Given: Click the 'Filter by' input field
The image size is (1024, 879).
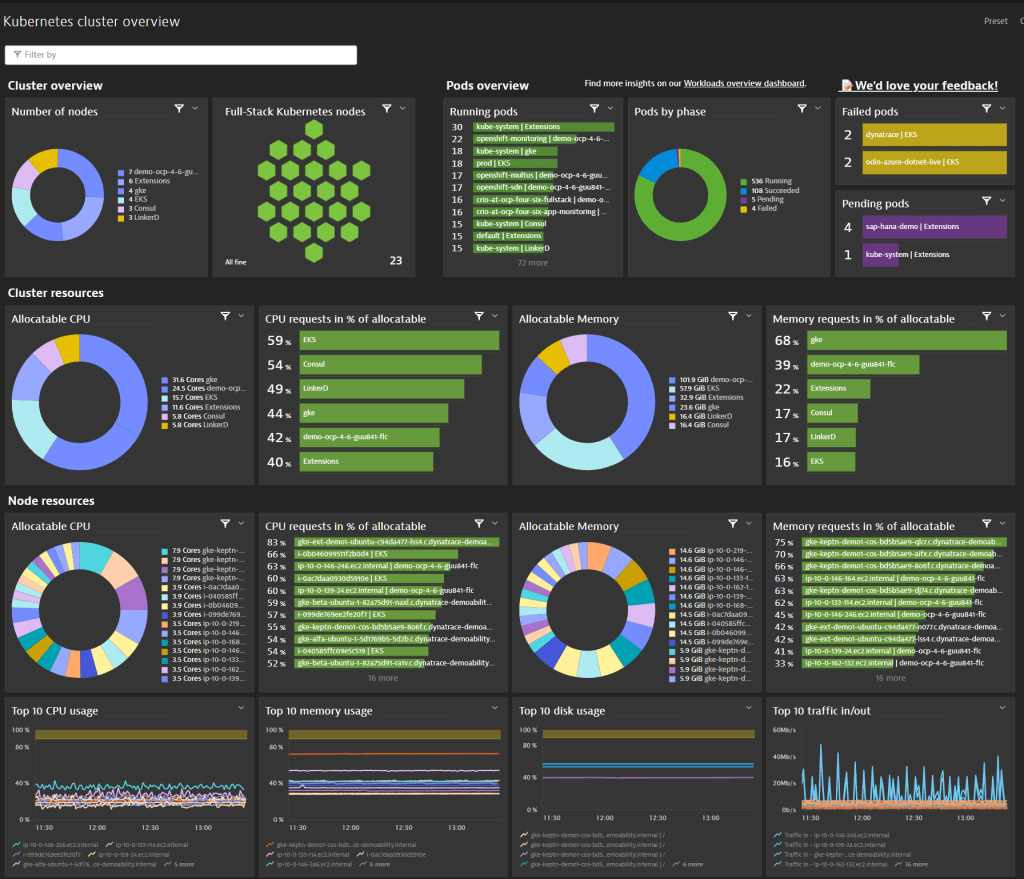Looking at the screenshot, I should [181, 55].
